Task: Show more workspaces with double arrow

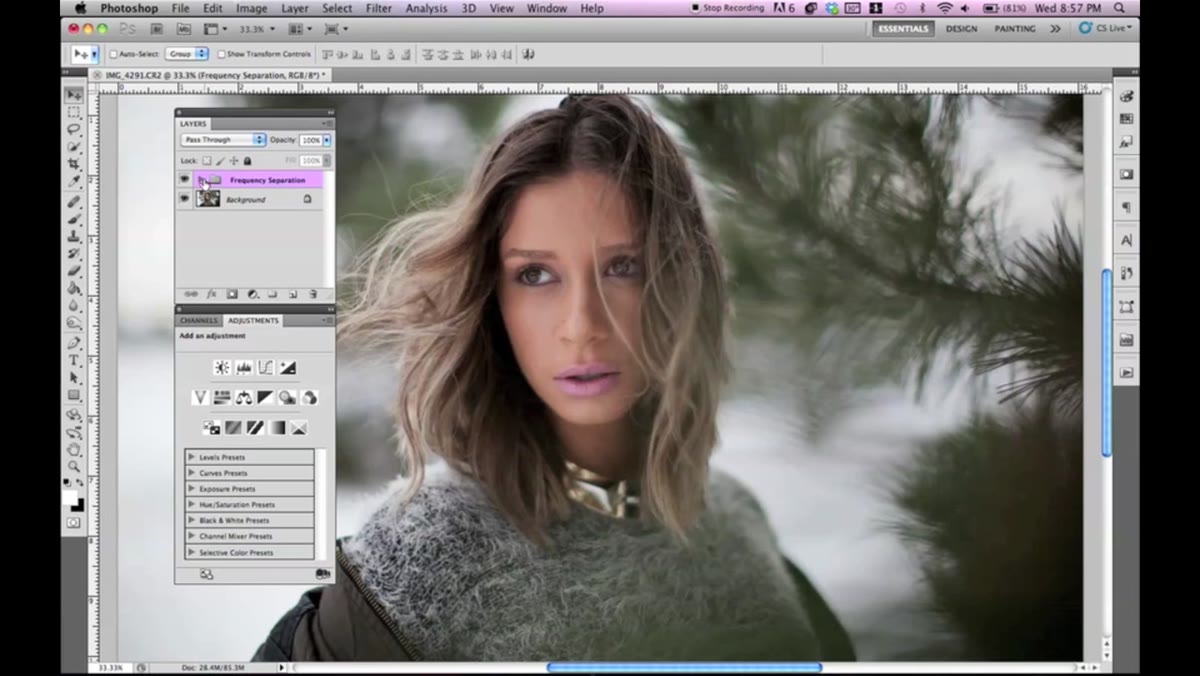Action: tap(1055, 29)
